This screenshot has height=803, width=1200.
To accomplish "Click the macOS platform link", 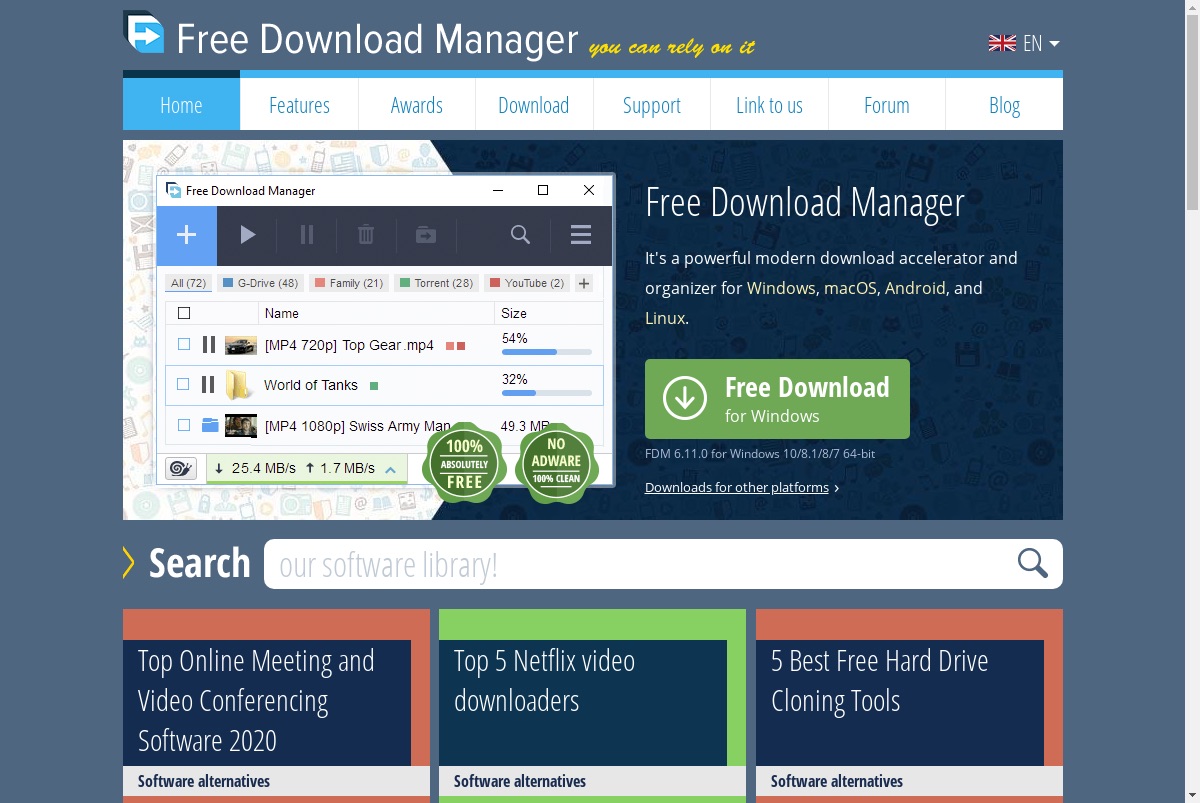I will click(x=850, y=288).
